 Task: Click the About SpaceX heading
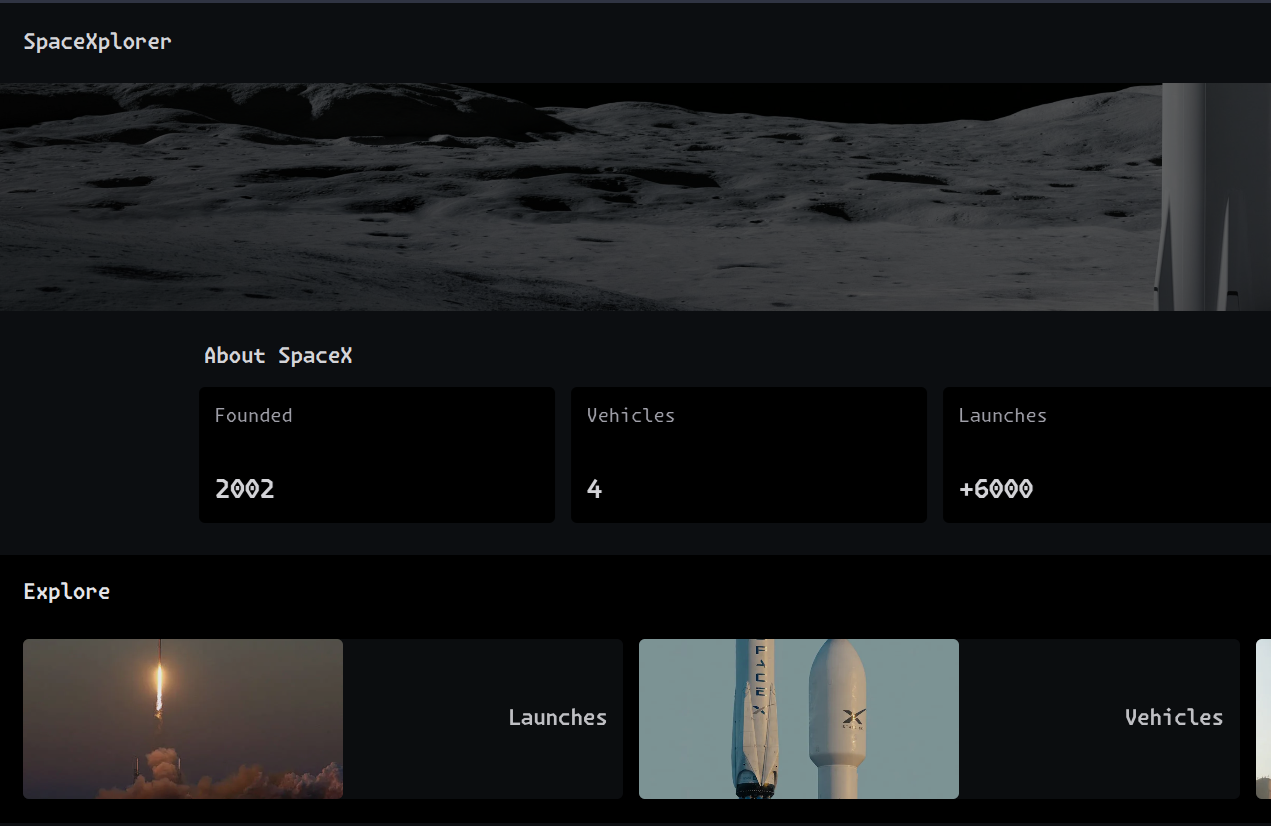pos(277,355)
